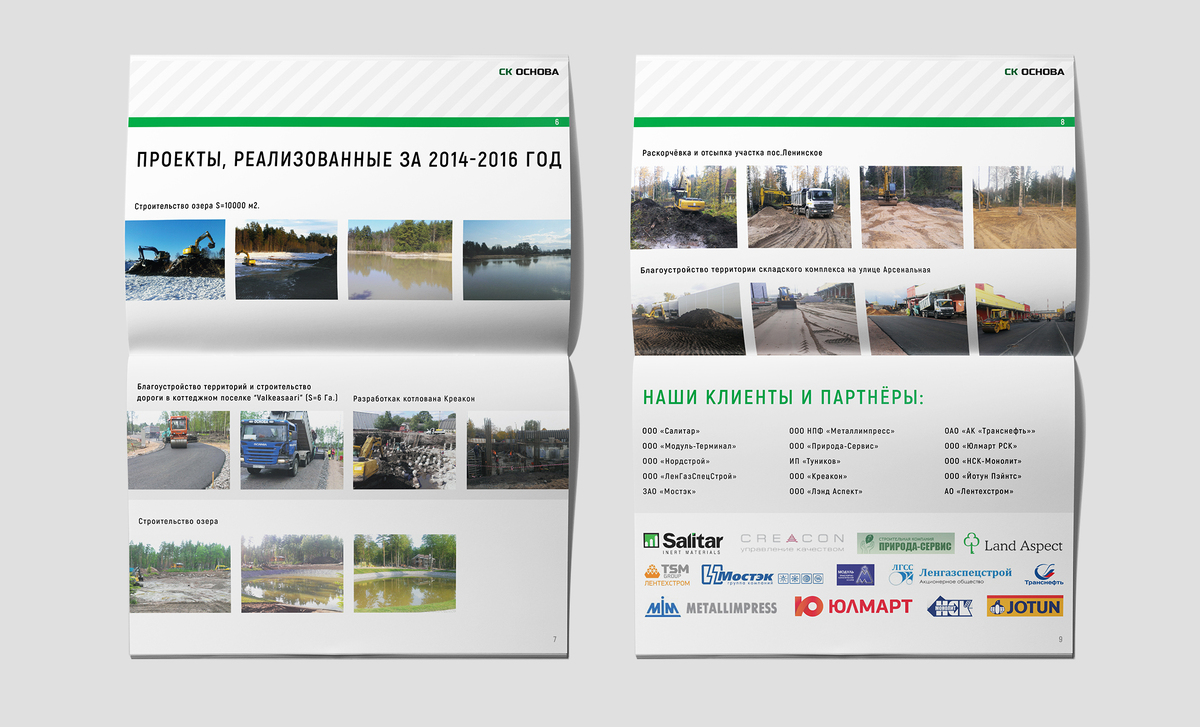Viewport: 1200px width, 727px height.
Task: Click the TSM Group Лентехстром logo
Action: coord(667,574)
